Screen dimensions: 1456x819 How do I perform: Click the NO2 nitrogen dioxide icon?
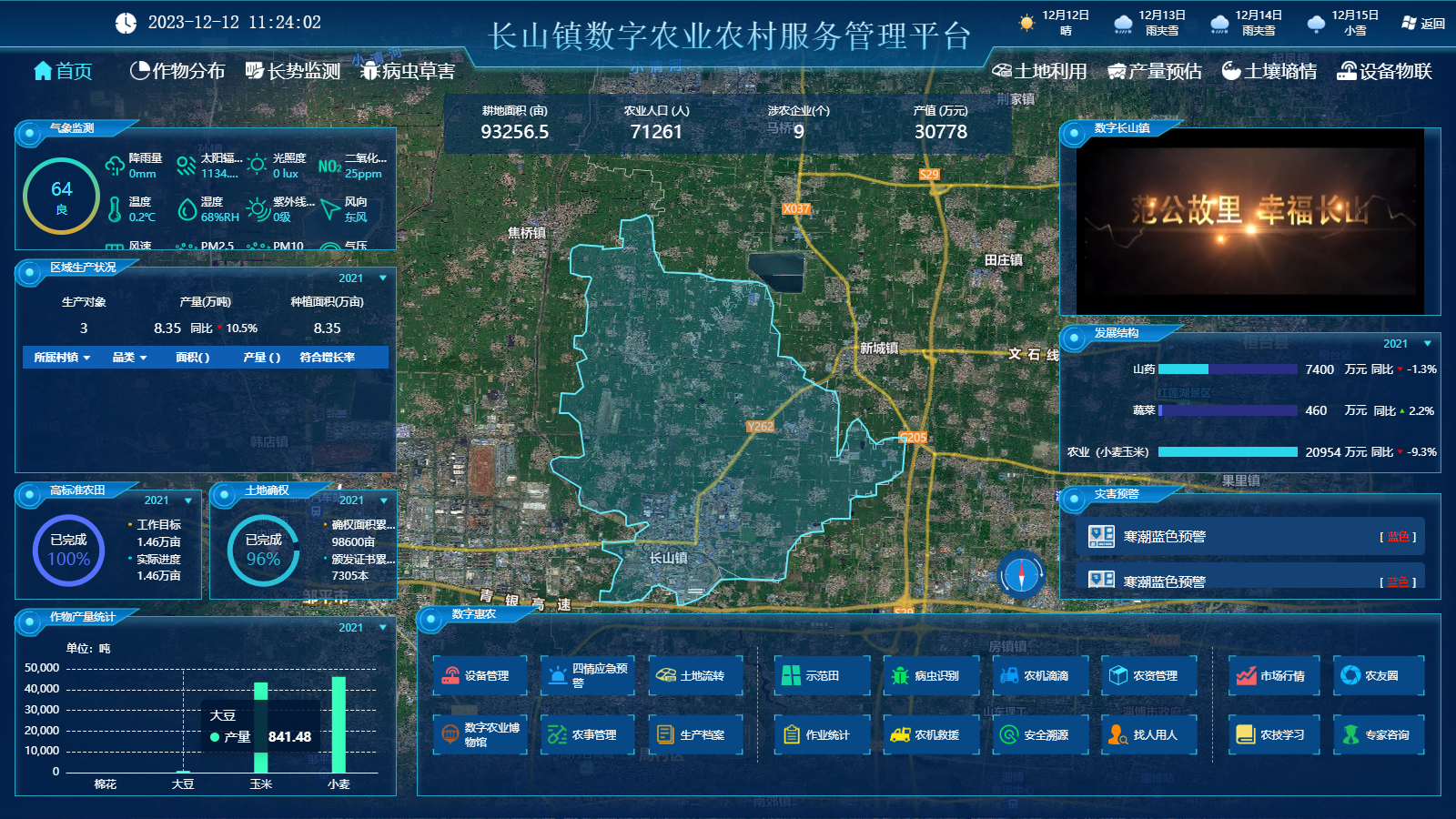point(329,167)
